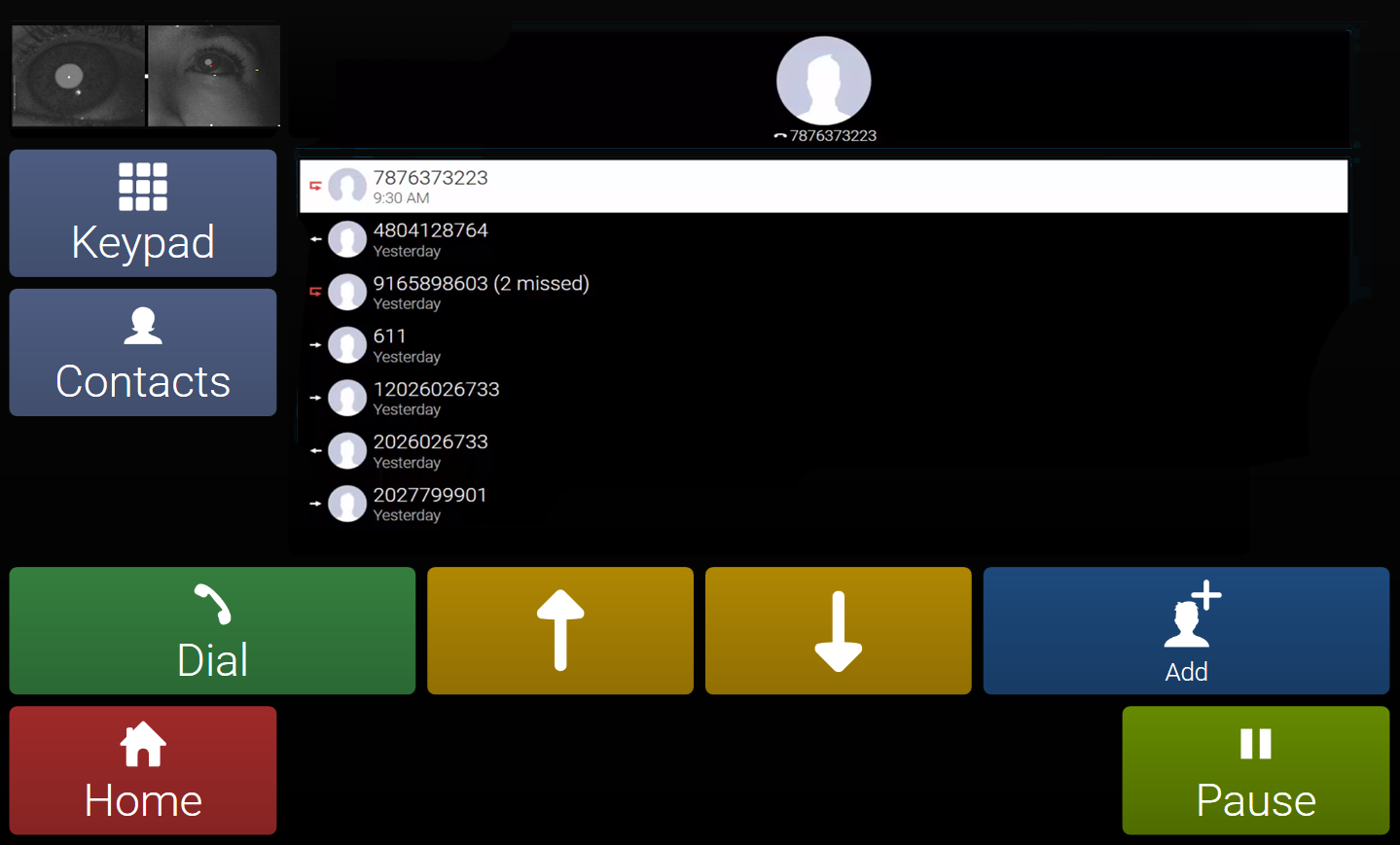This screenshot has width=1400, height=845.
Task: Open the Keypad screen
Action: pyautogui.click(x=142, y=213)
